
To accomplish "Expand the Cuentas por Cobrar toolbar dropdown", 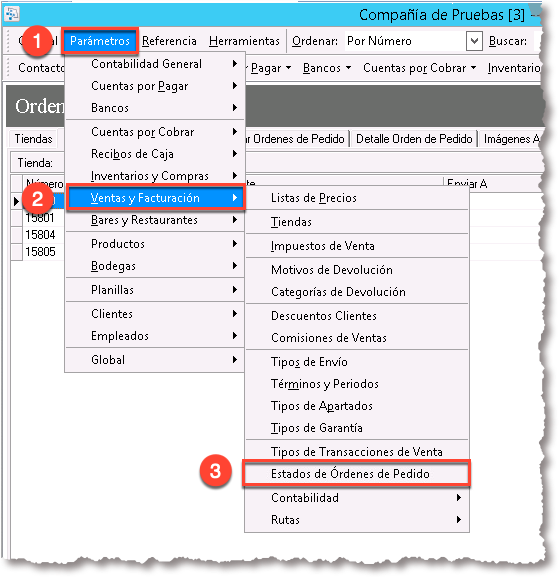I will coord(420,68).
